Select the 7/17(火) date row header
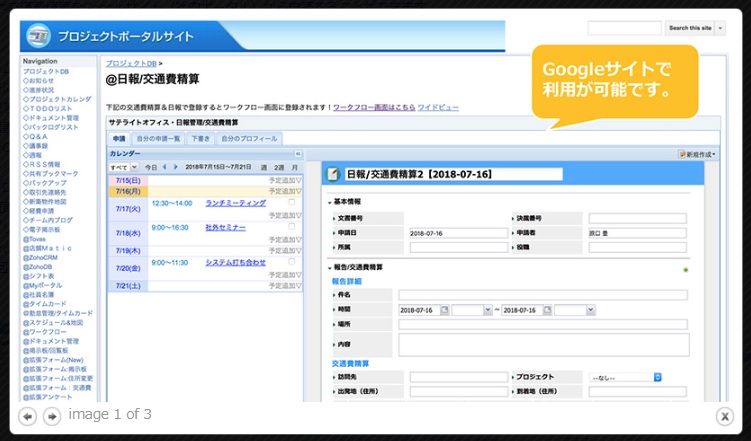The height and width of the screenshot is (441, 751). 128,209
